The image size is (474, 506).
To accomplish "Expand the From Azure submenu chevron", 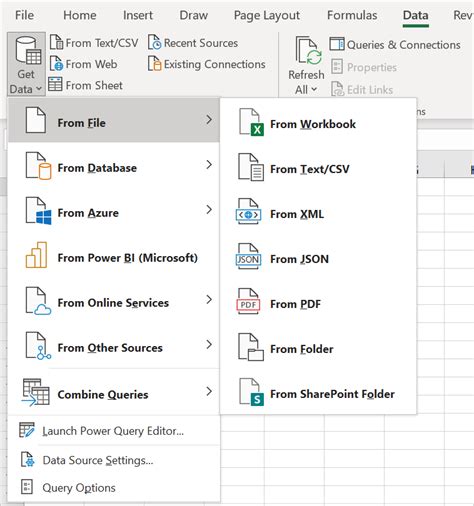I will point(209,209).
